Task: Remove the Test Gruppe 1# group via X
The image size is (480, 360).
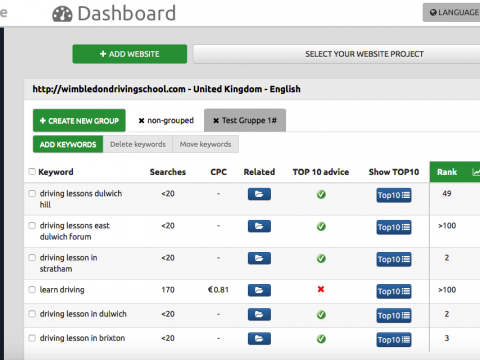Action: [x=216, y=121]
